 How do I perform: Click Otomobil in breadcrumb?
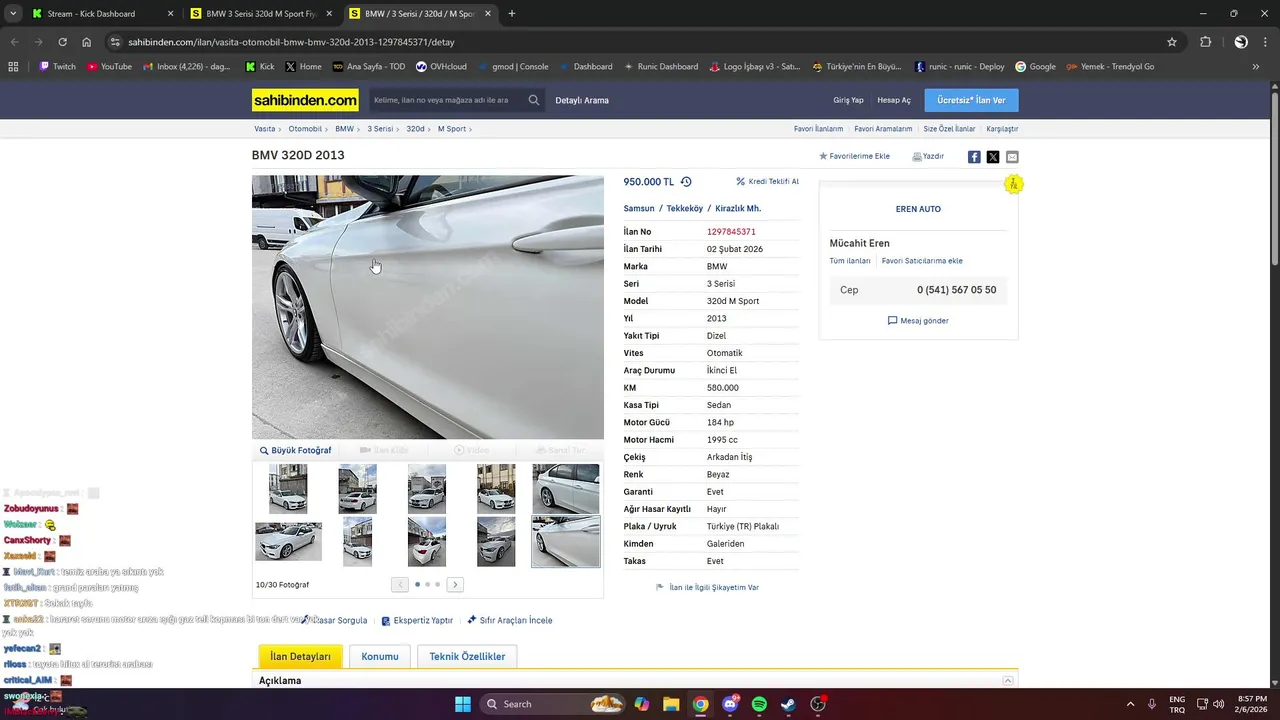coord(305,129)
